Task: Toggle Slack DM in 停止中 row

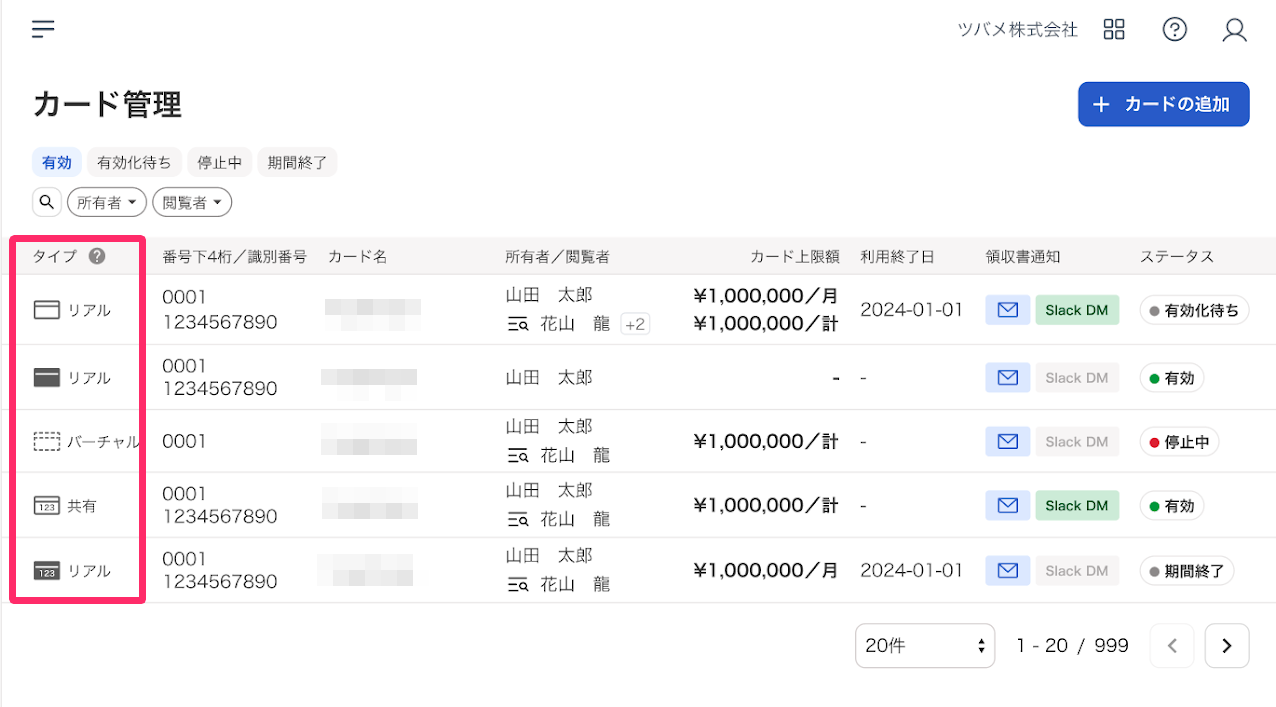Action: point(1077,441)
